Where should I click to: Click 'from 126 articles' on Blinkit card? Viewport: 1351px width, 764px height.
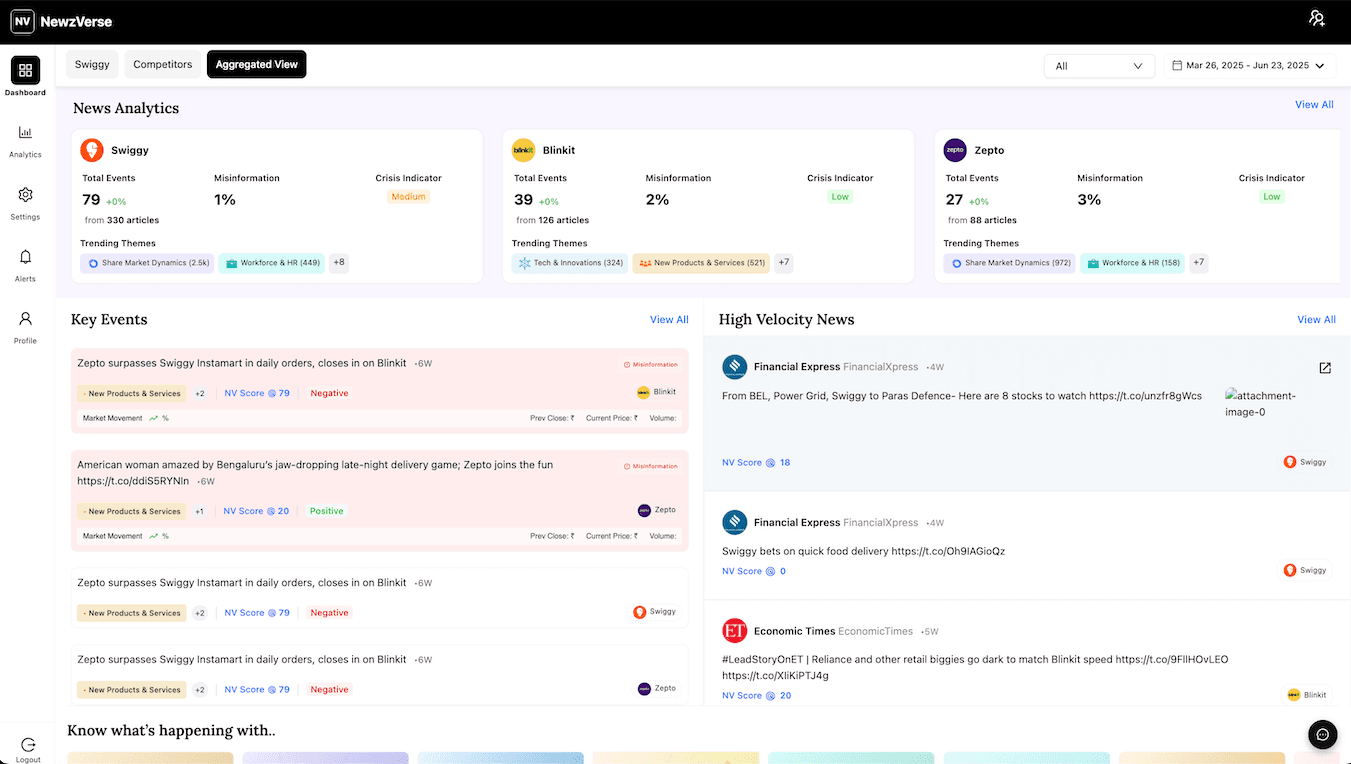click(553, 220)
